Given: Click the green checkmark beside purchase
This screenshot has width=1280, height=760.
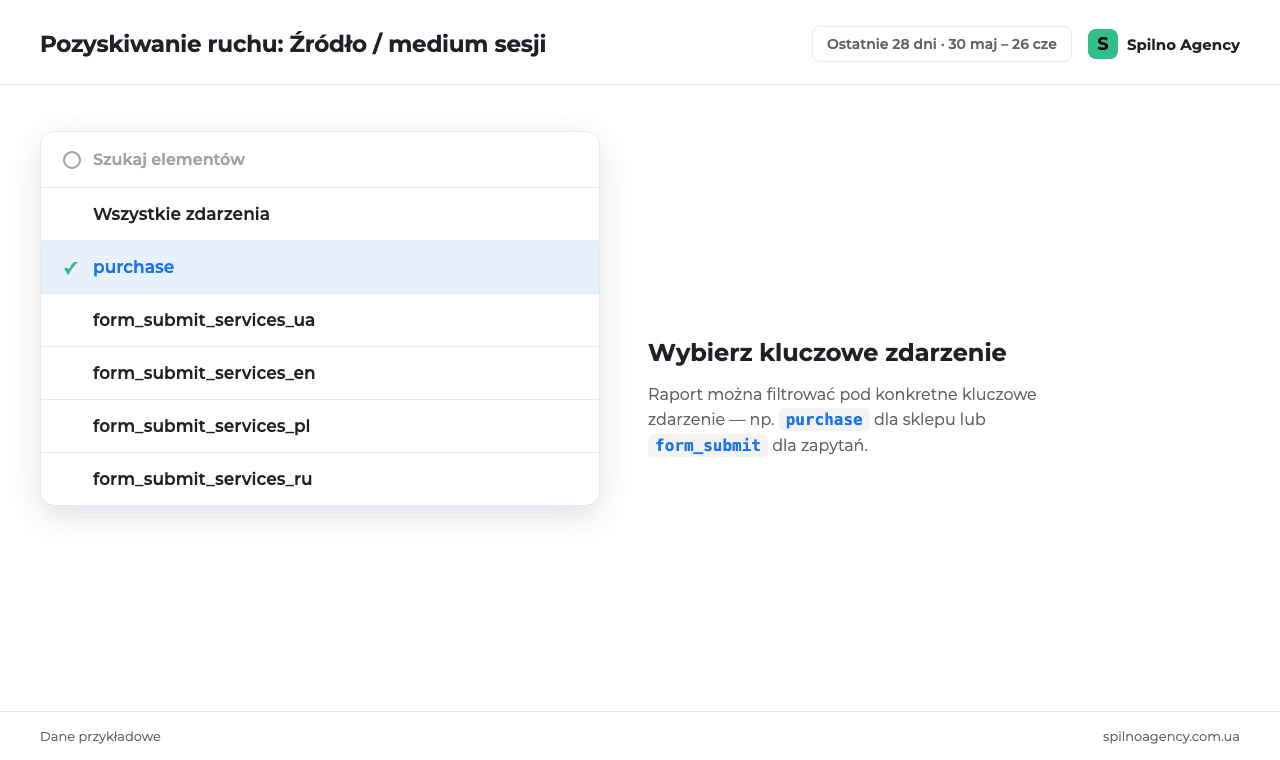Looking at the screenshot, I should 71,268.
